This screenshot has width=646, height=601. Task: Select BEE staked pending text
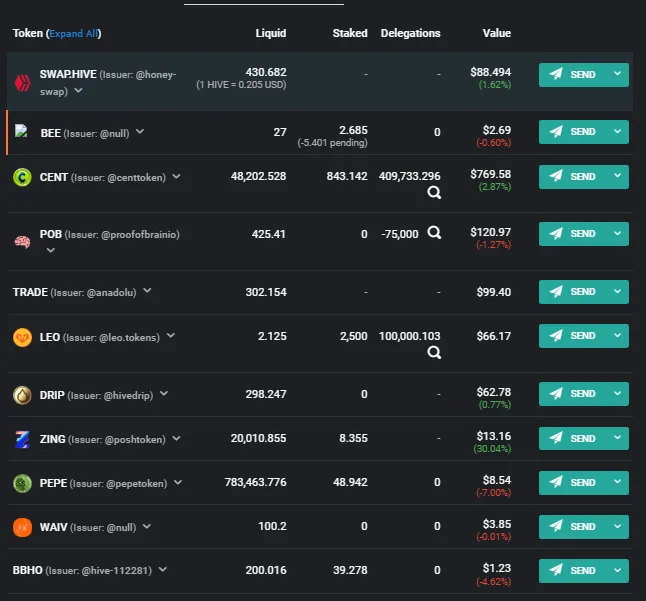tap(332, 143)
